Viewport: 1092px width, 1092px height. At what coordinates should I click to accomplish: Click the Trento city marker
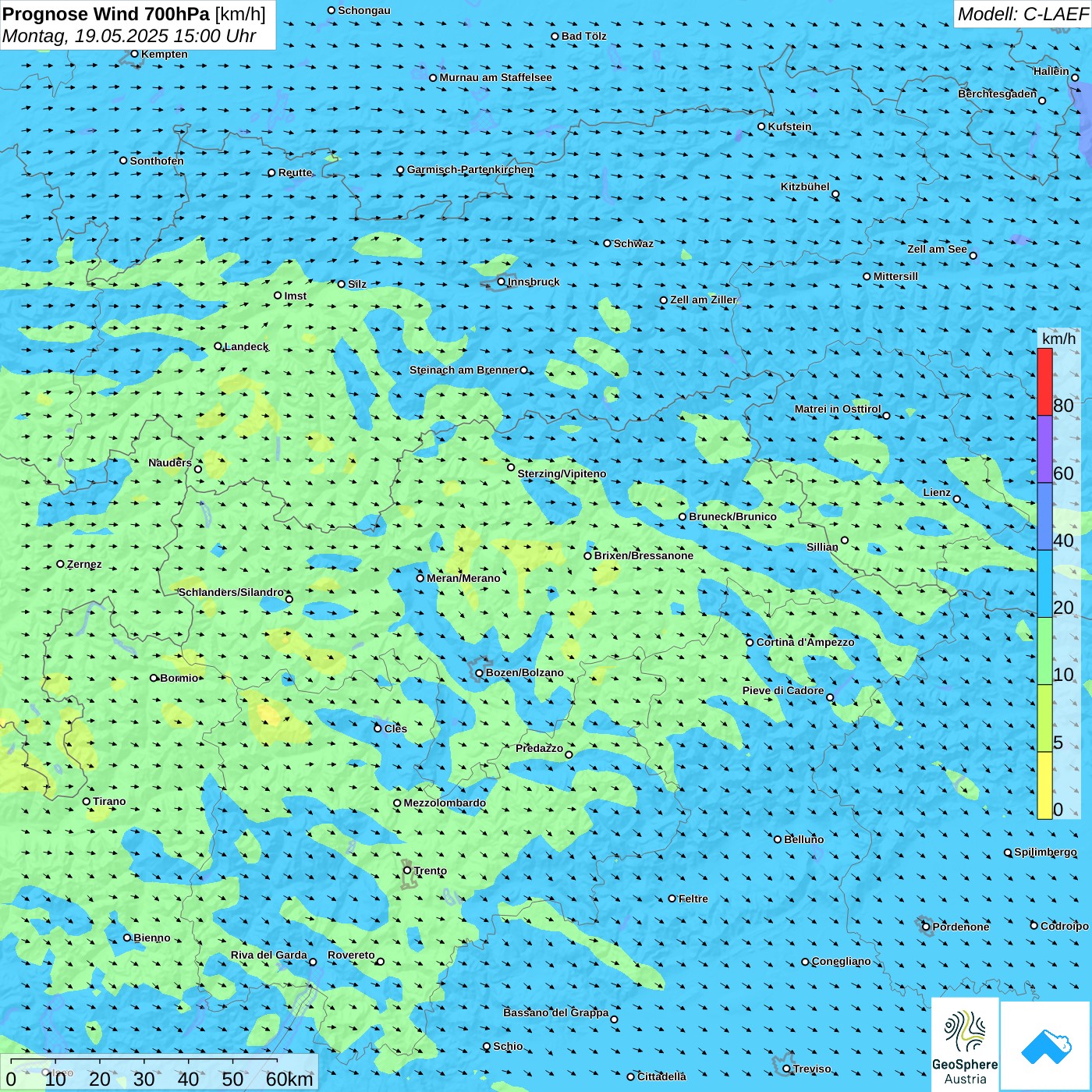407,870
